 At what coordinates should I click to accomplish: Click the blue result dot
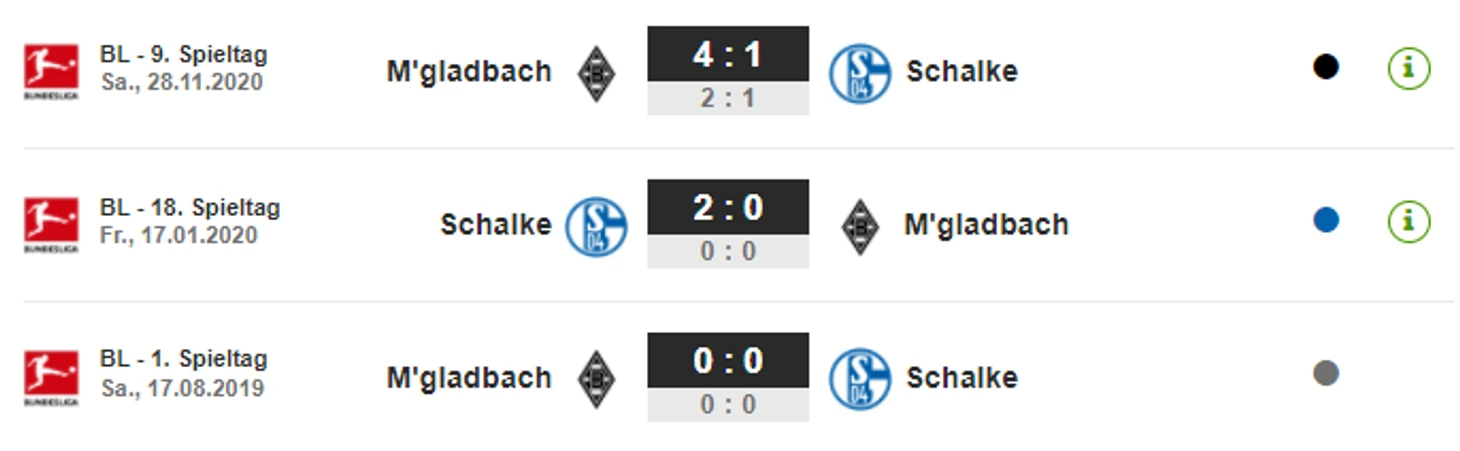pos(1325,220)
